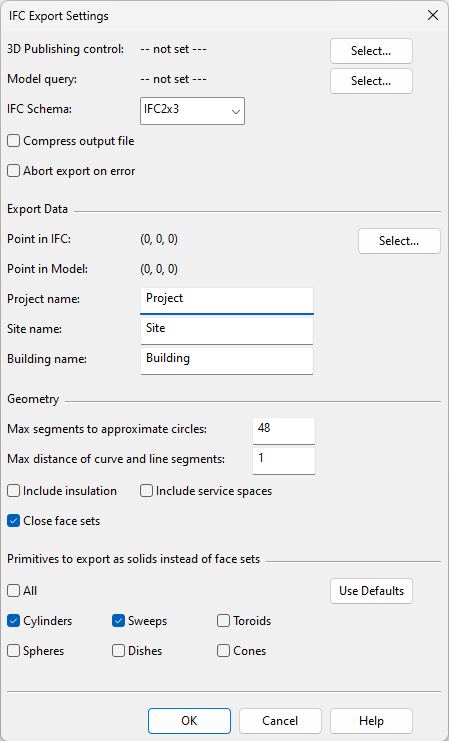Image resolution: width=449 pixels, height=741 pixels.
Task: Enable Include insulation option
Action: 14,491
